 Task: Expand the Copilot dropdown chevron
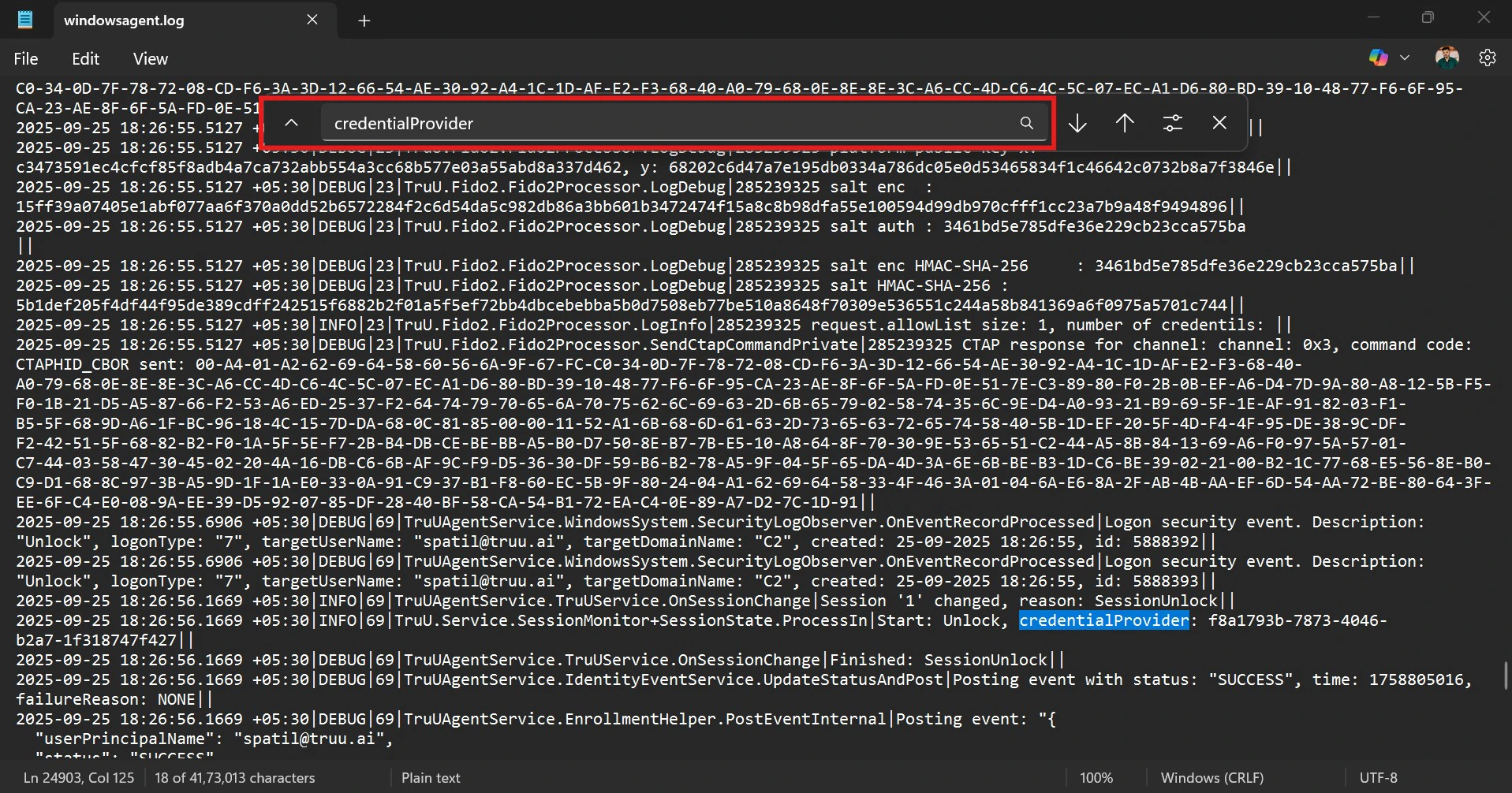pos(1405,58)
